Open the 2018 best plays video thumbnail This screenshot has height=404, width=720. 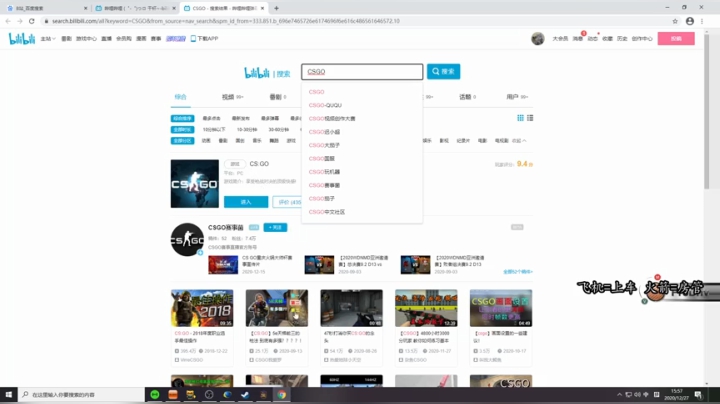click(202, 308)
